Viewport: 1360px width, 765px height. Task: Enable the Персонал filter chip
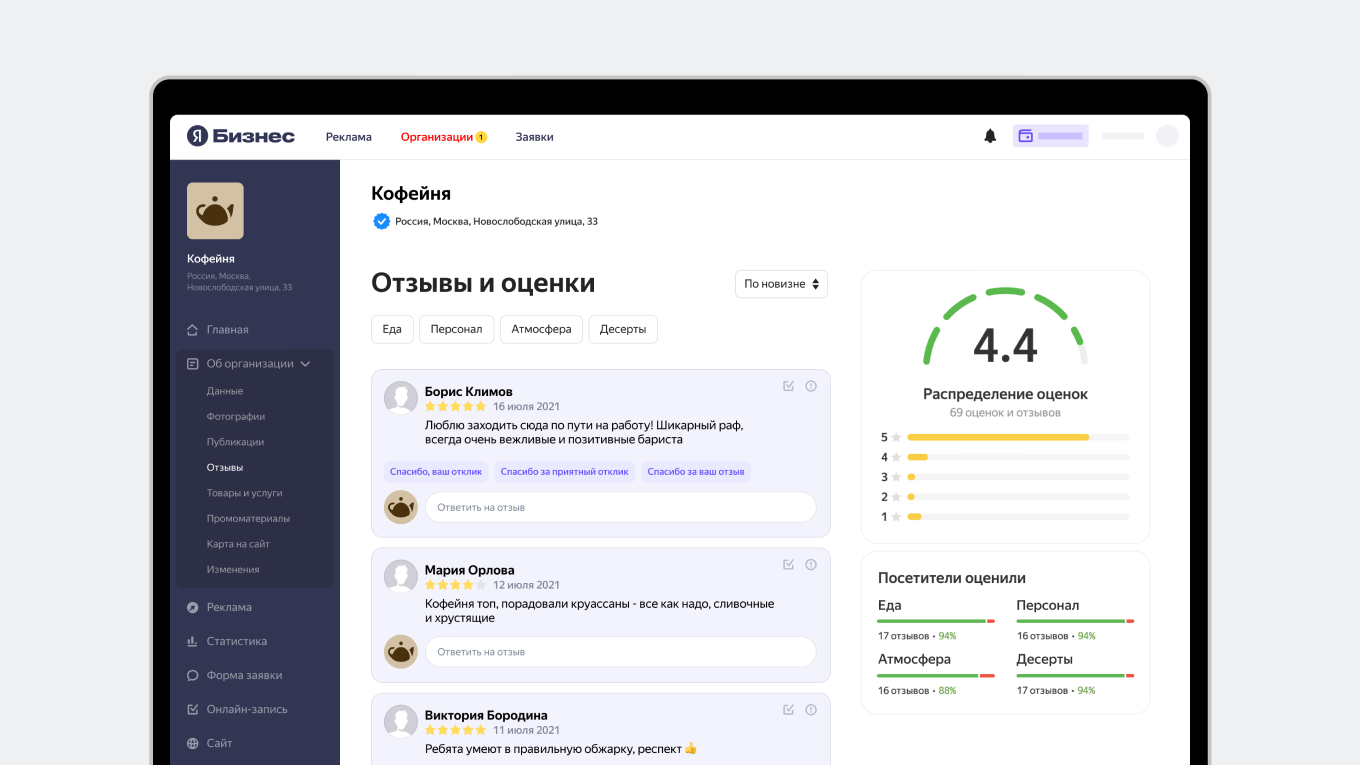[x=456, y=329]
